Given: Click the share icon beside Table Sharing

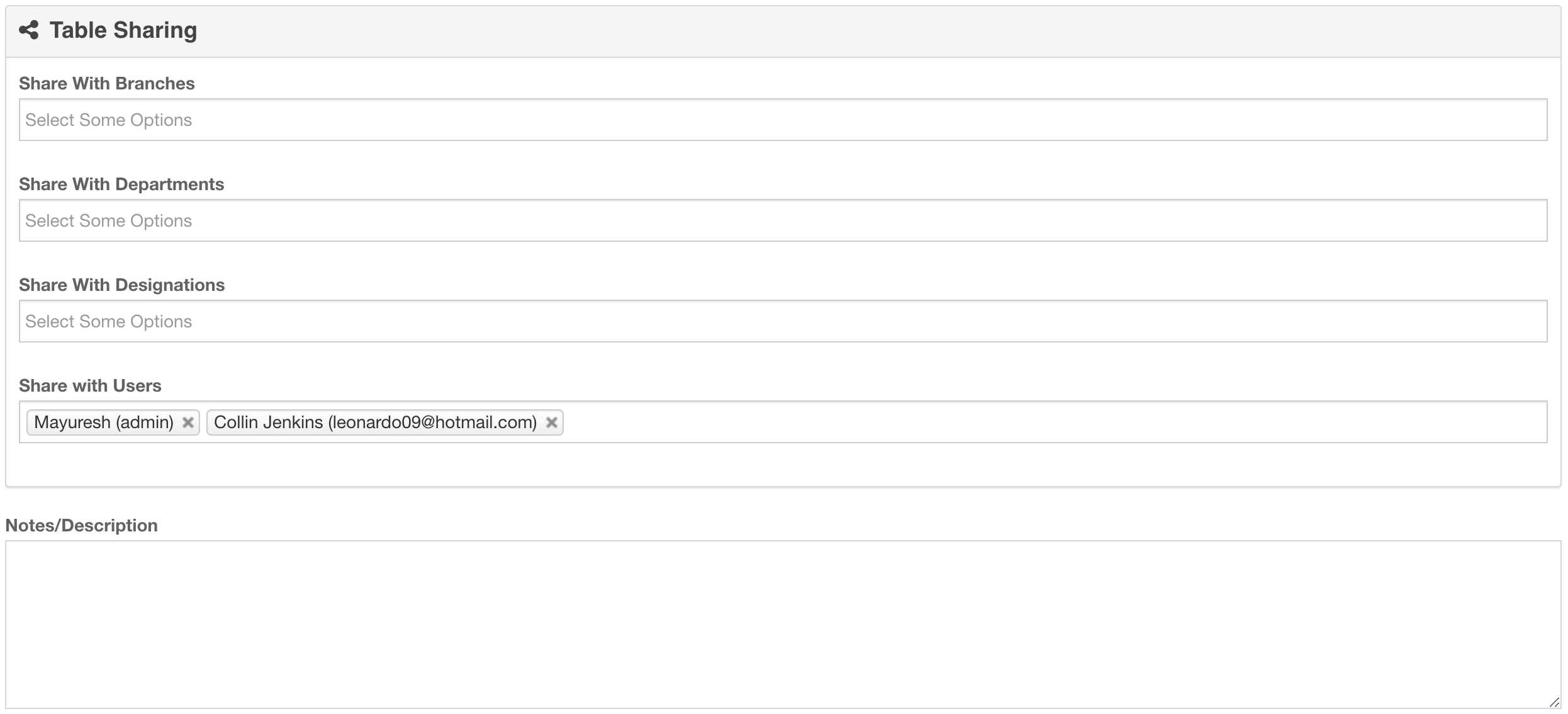Looking at the screenshot, I should [x=29, y=30].
